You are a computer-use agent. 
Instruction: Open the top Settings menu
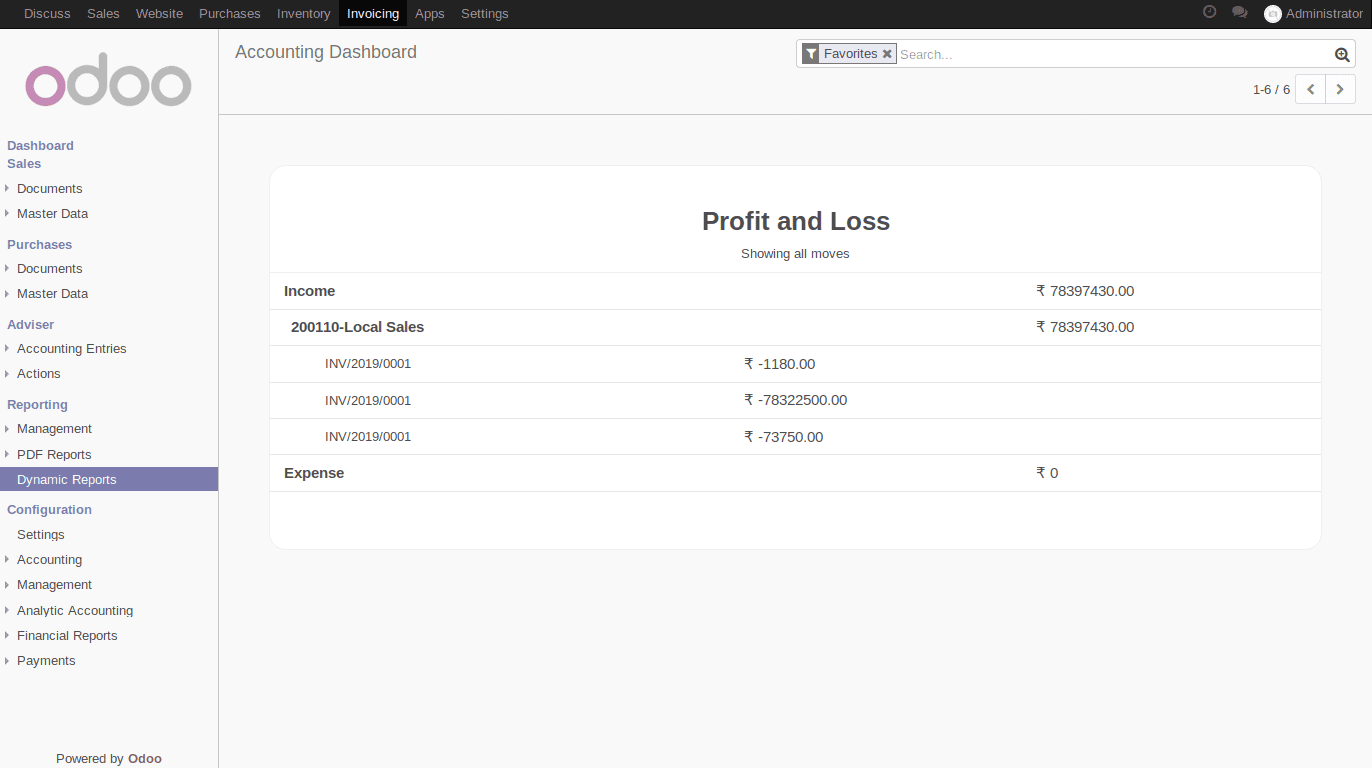point(485,14)
